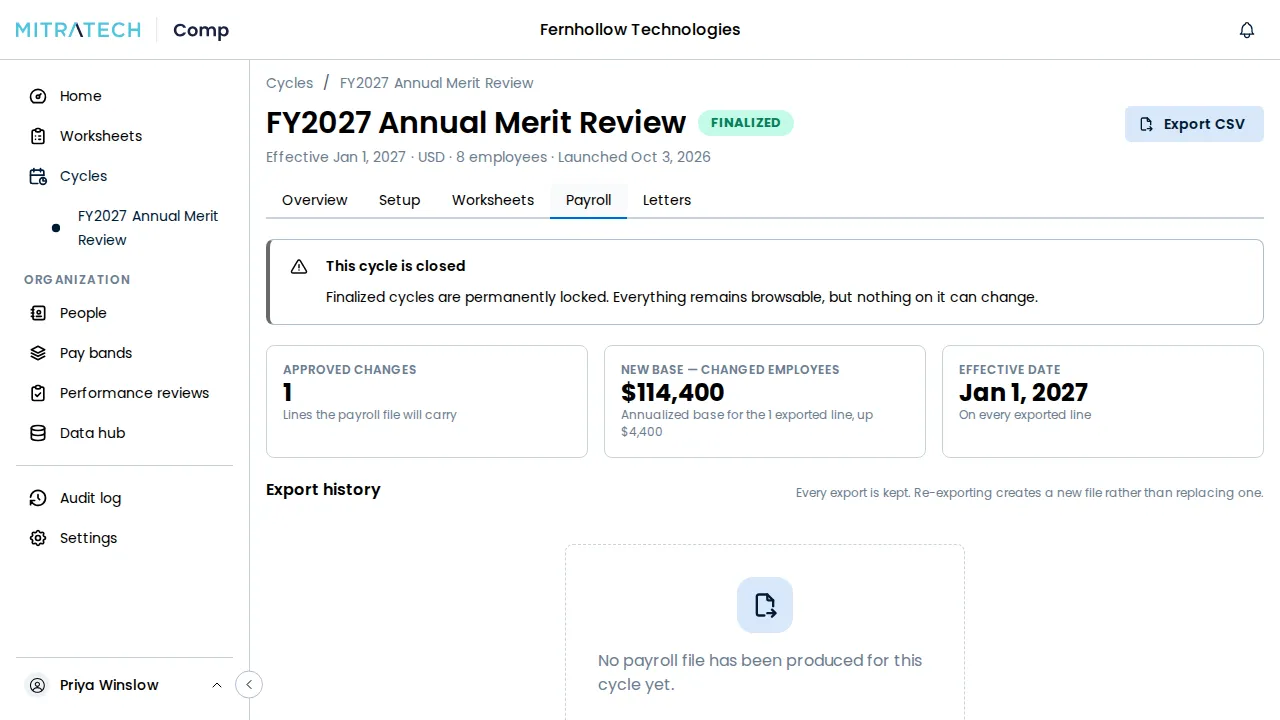Click the Audit log history icon
This screenshot has height=720, width=1280.
point(38,498)
